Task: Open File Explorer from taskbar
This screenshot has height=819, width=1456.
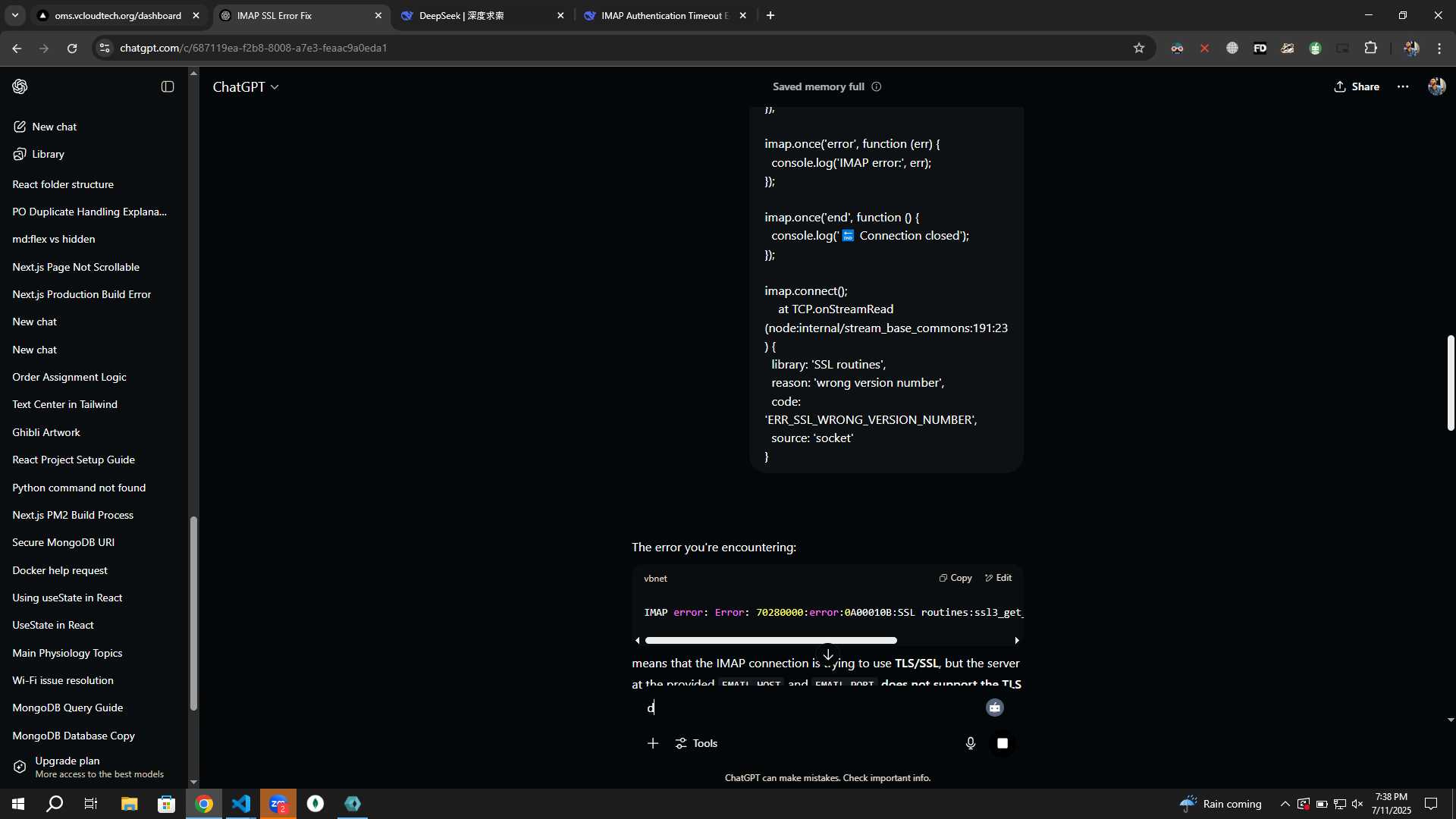Action: (129, 804)
